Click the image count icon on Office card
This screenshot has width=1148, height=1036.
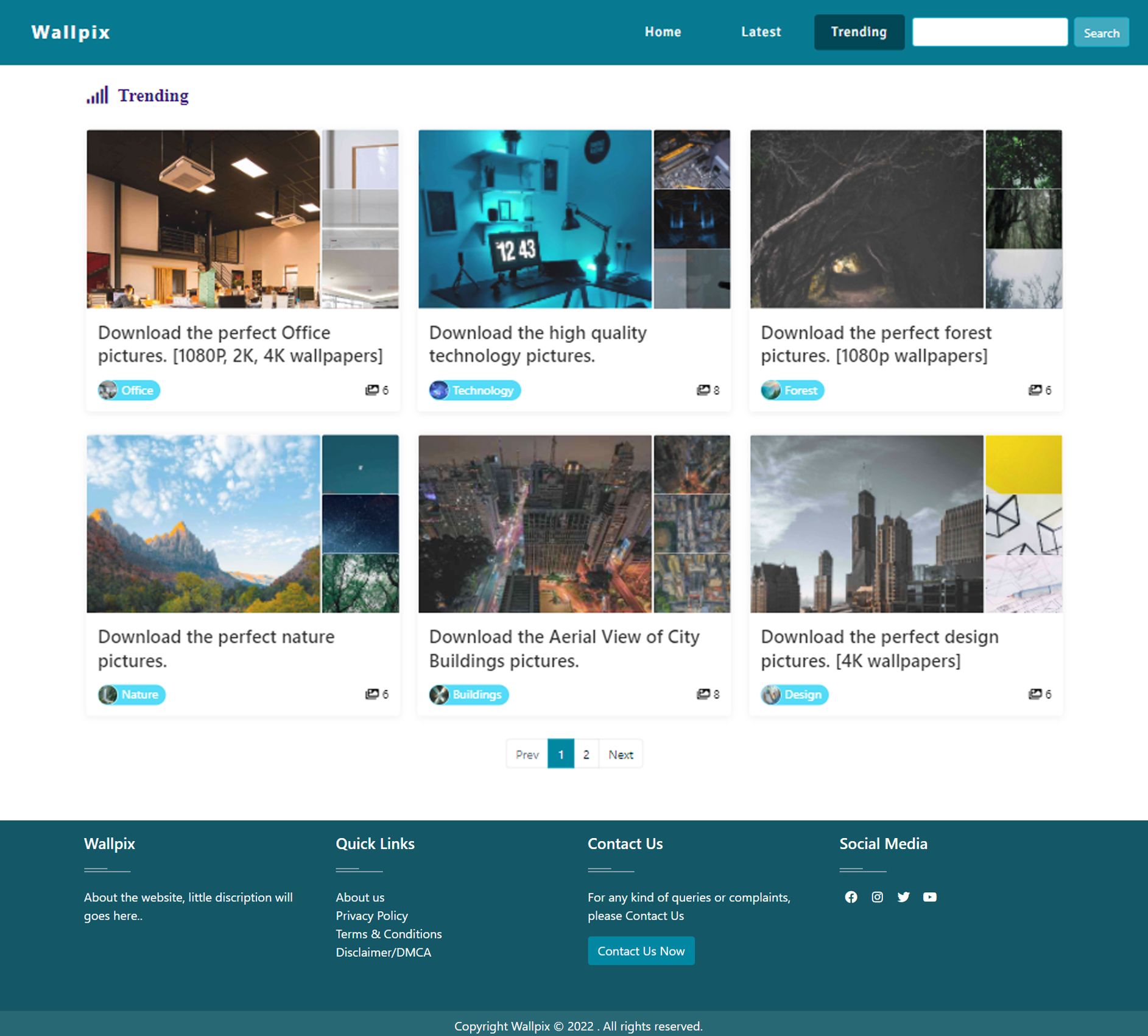(x=372, y=390)
